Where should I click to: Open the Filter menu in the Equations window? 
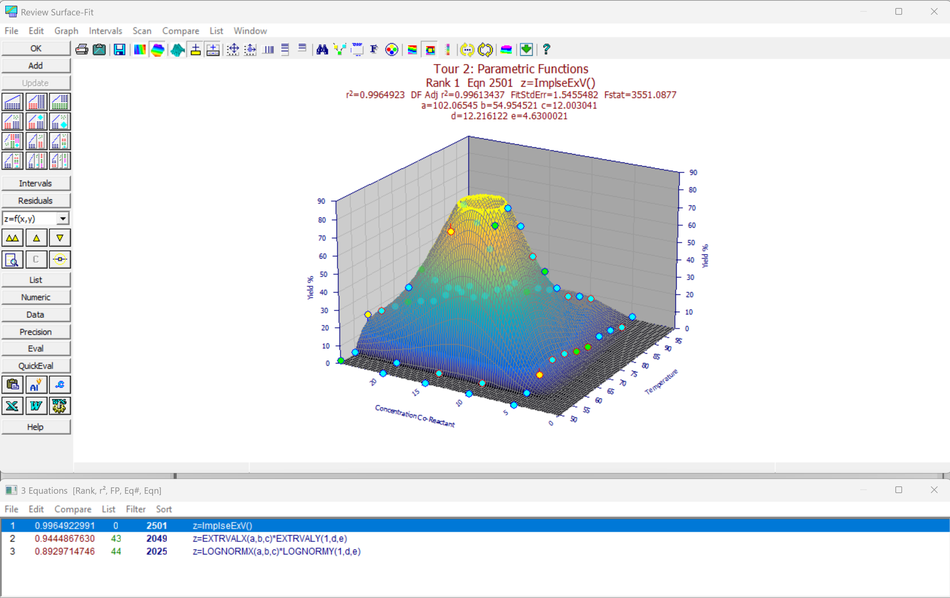coord(136,510)
